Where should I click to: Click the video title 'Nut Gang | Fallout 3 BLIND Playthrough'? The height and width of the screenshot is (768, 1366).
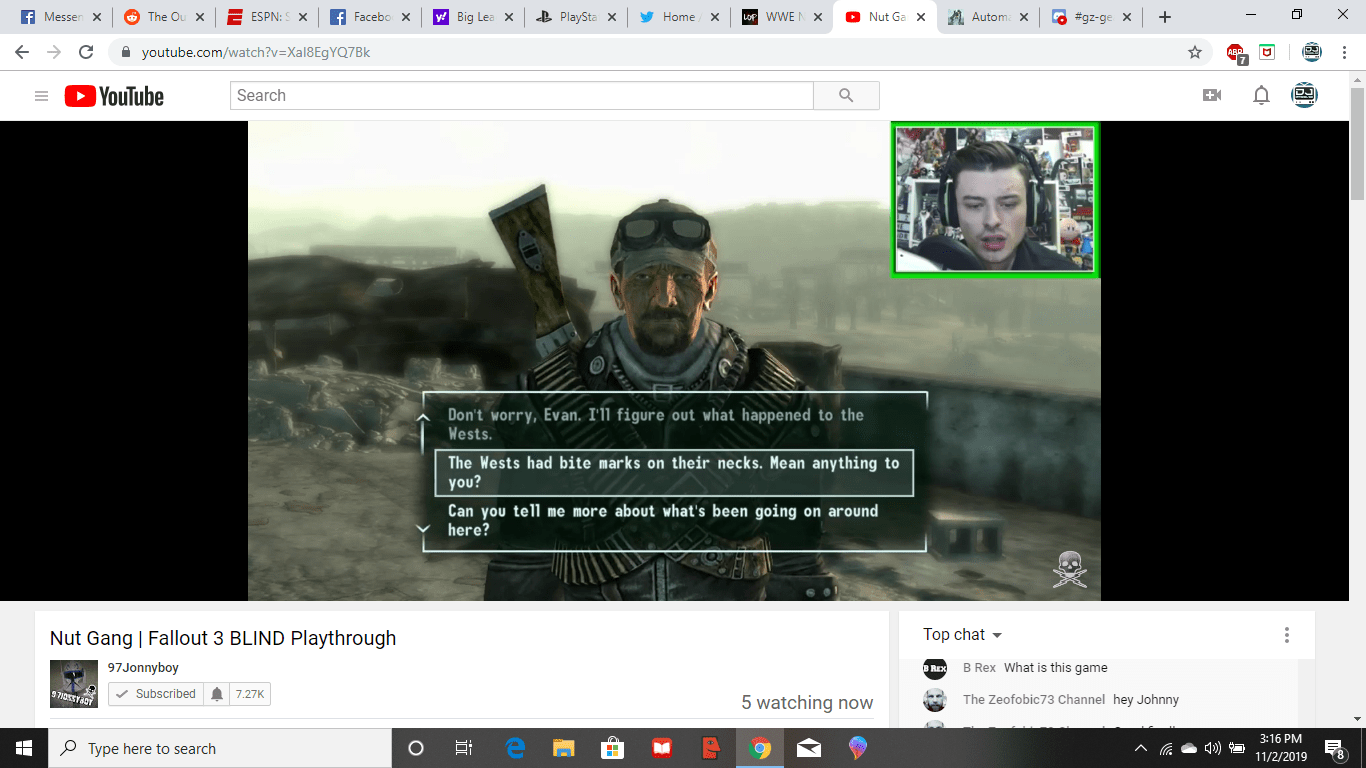[223, 639]
